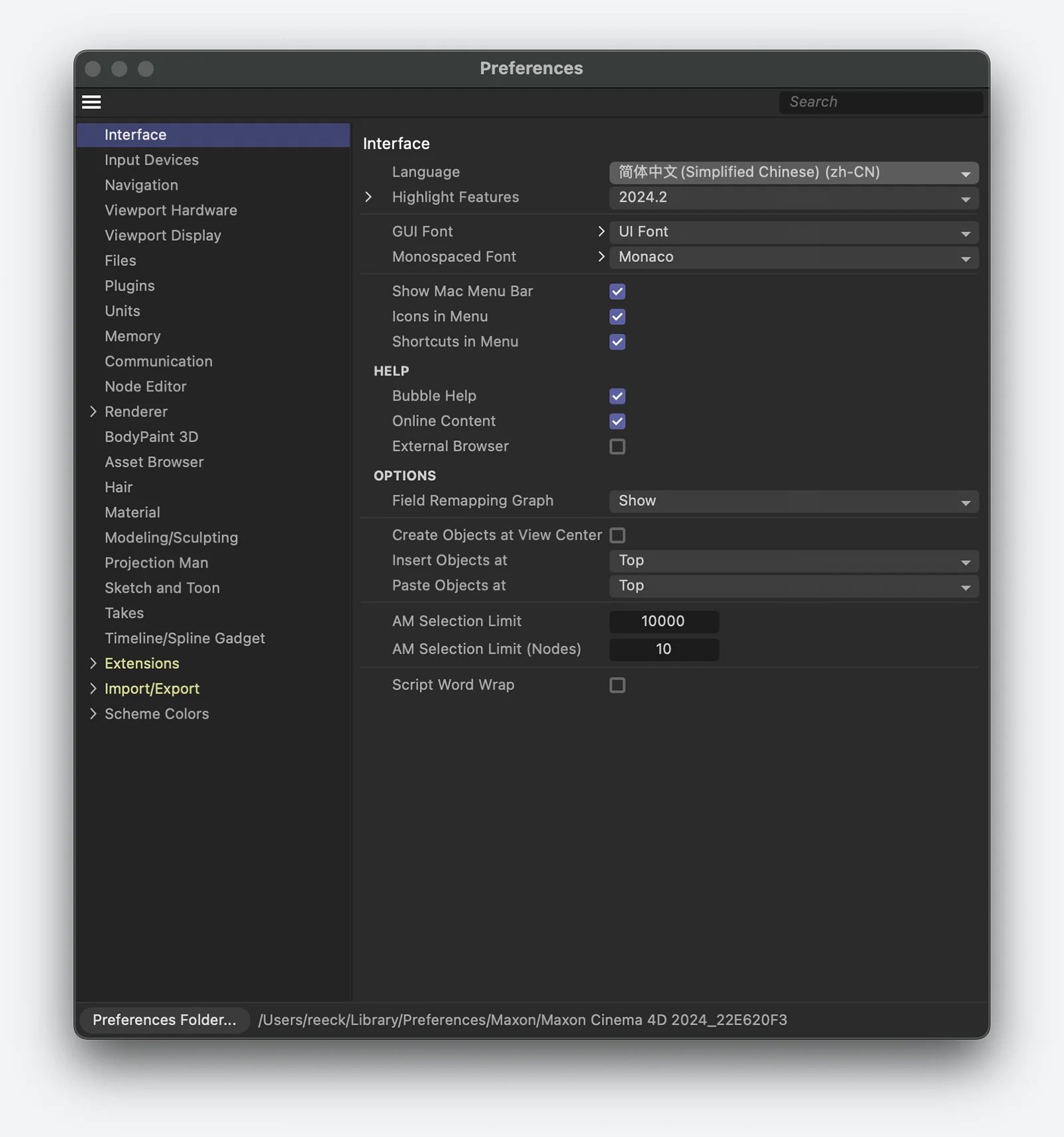The height and width of the screenshot is (1137, 1064).
Task: Select Asset Browser category
Action: click(x=154, y=462)
